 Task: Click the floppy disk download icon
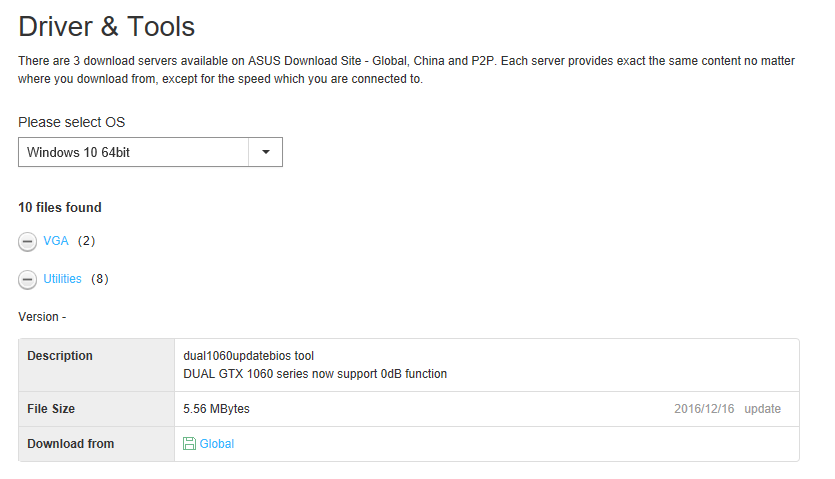pos(189,444)
